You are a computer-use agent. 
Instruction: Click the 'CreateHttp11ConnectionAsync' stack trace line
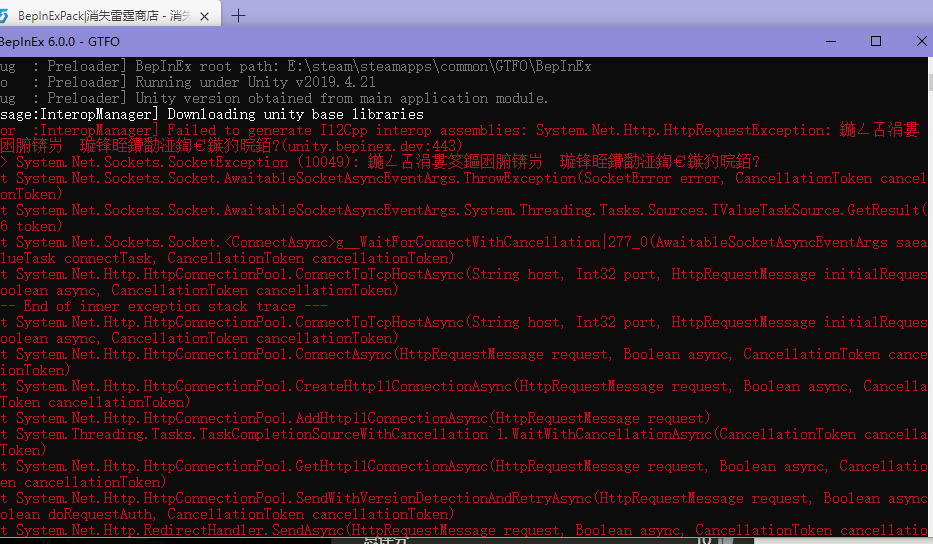pyautogui.click(x=464, y=387)
